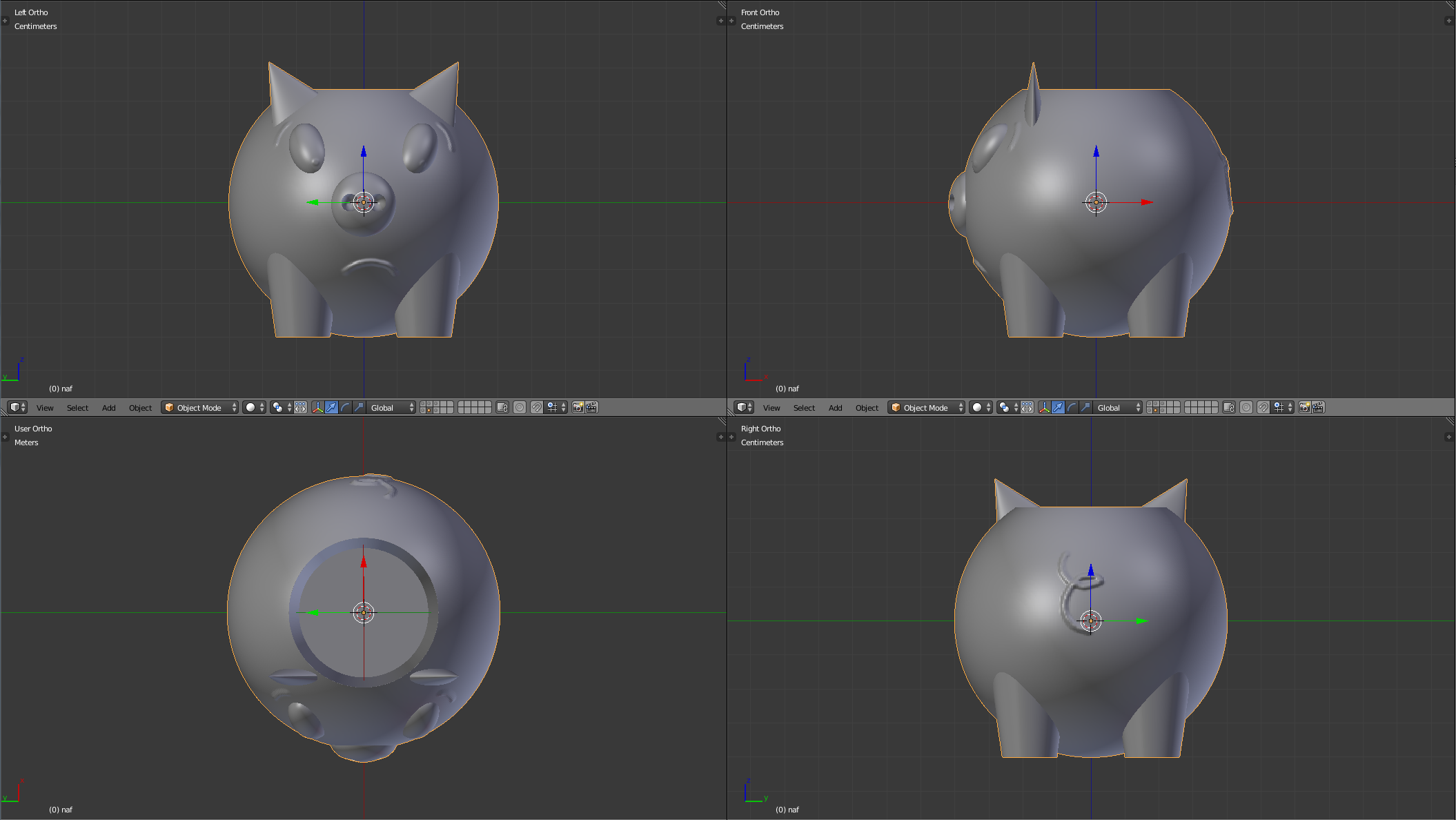Click Object menu in Left Ortho header

[x=140, y=408]
